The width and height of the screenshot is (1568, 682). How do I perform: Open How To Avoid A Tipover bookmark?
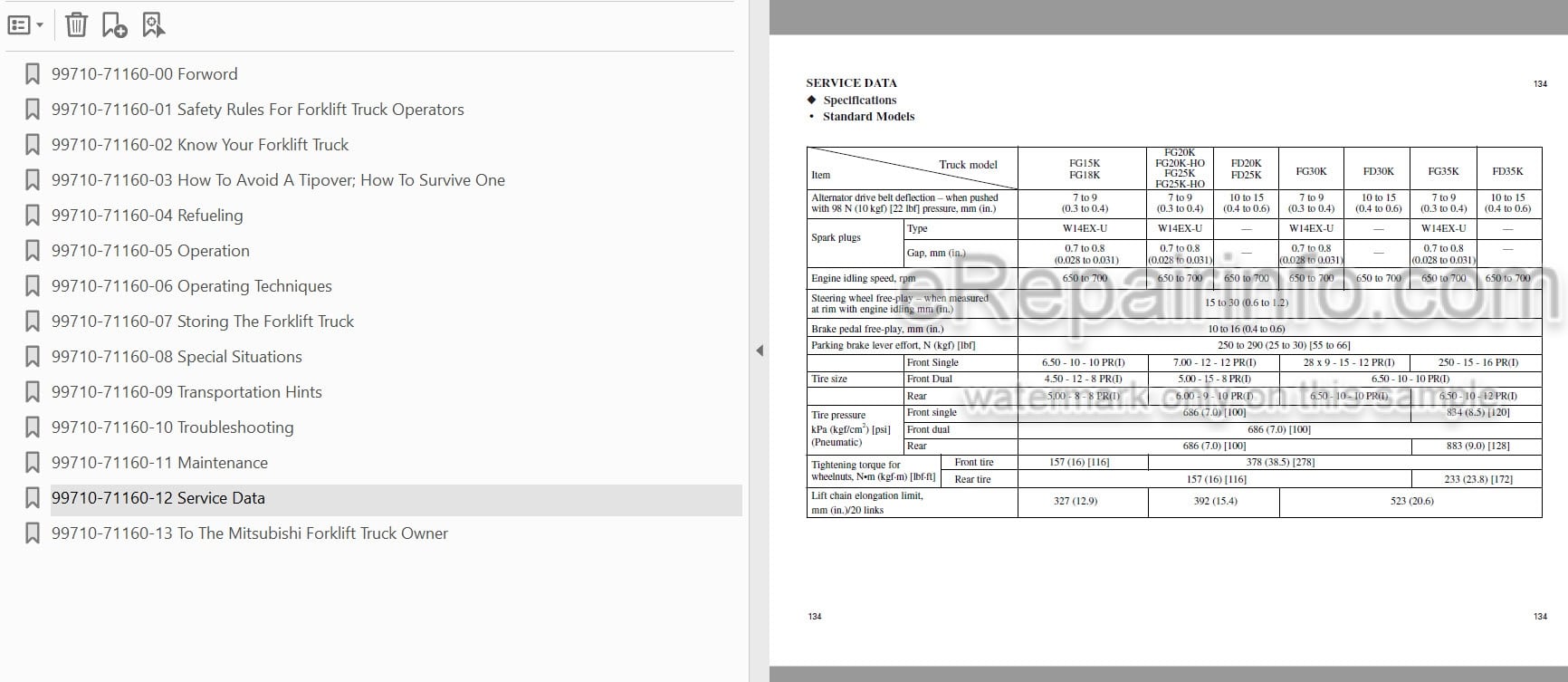[x=279, y=180]
